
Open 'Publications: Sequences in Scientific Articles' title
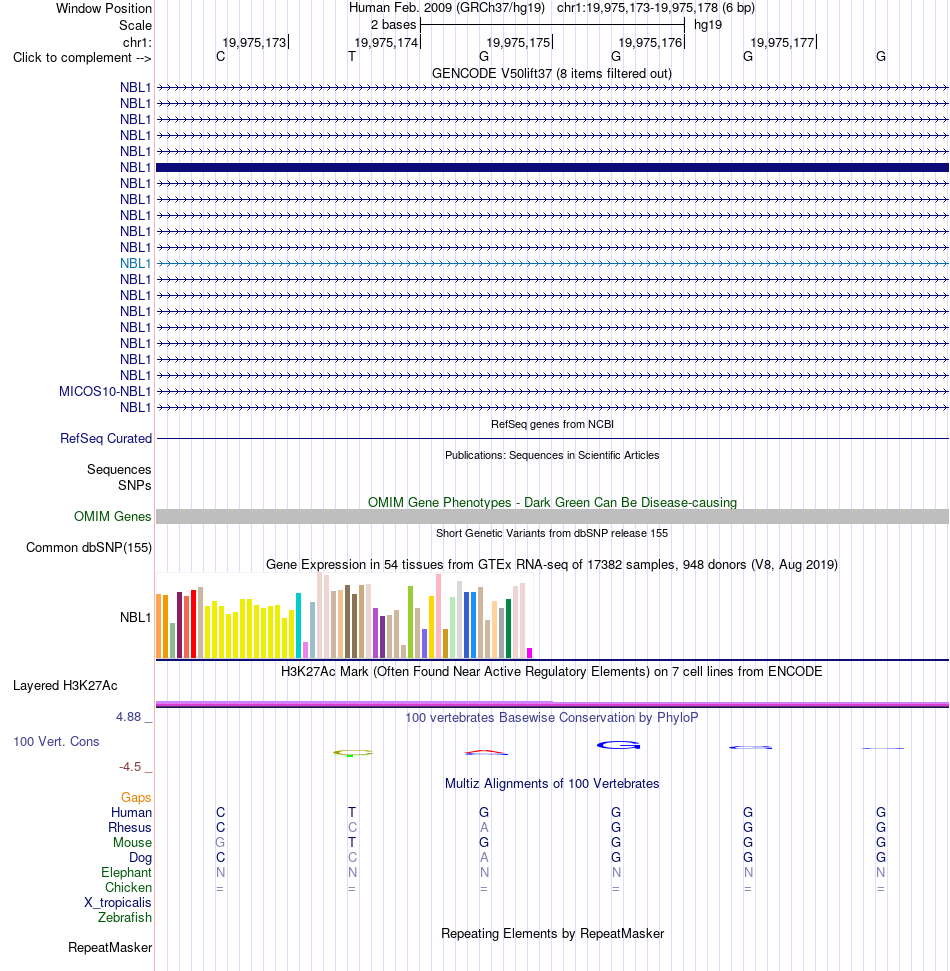coord(552,455)
